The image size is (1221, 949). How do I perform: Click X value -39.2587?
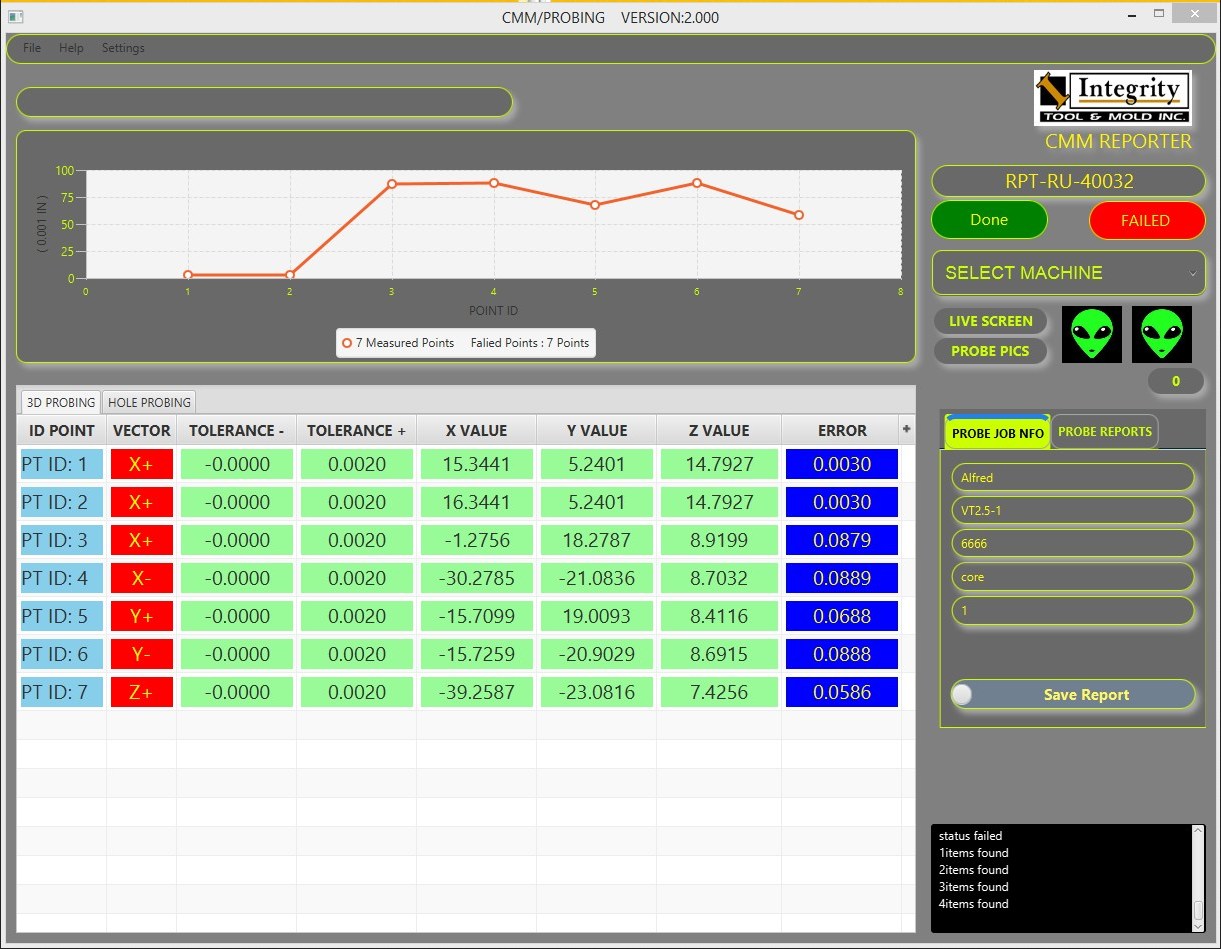click(x=477, y=692)
